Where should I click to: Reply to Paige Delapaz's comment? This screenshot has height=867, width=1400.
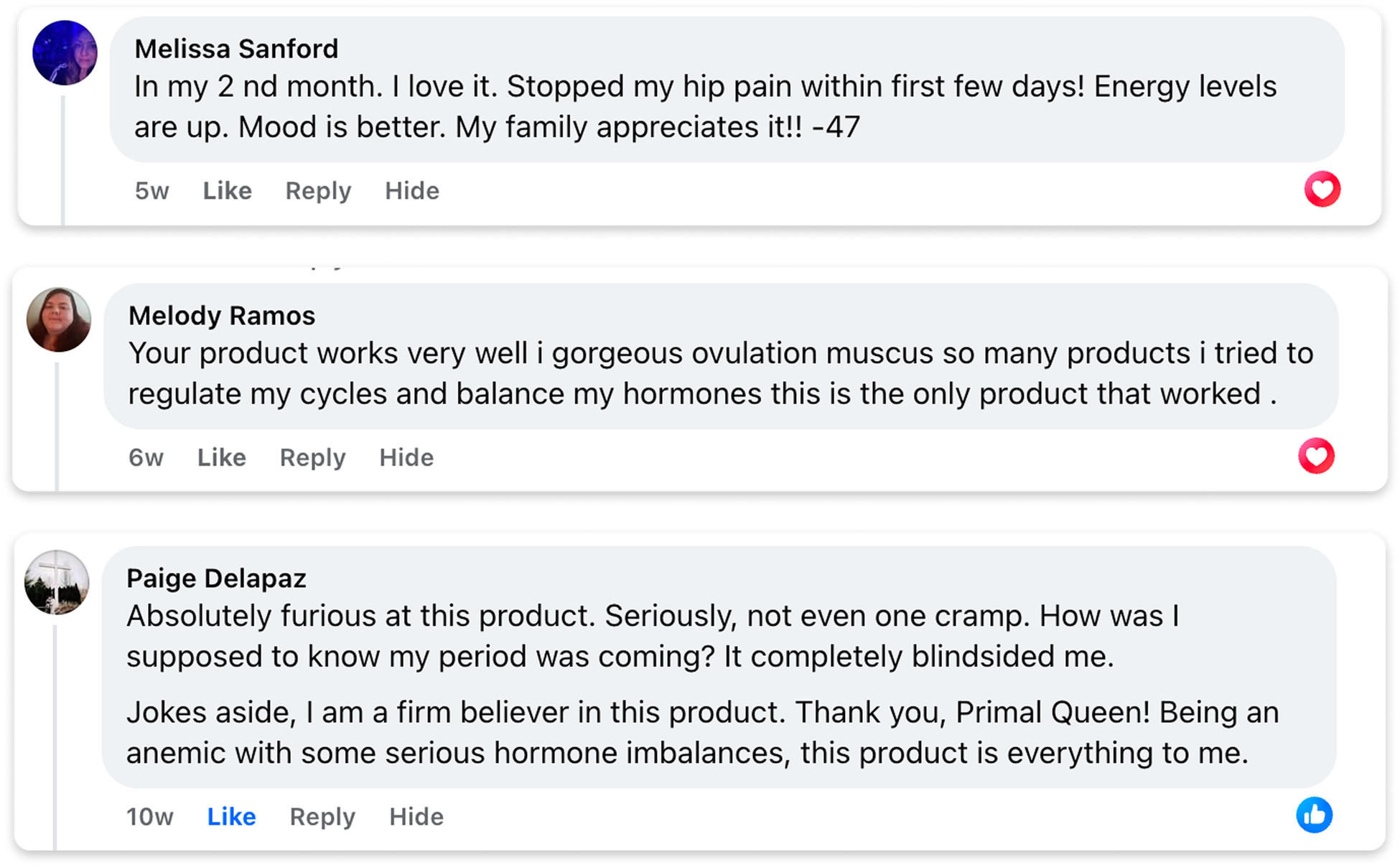(x=321, y=816)
